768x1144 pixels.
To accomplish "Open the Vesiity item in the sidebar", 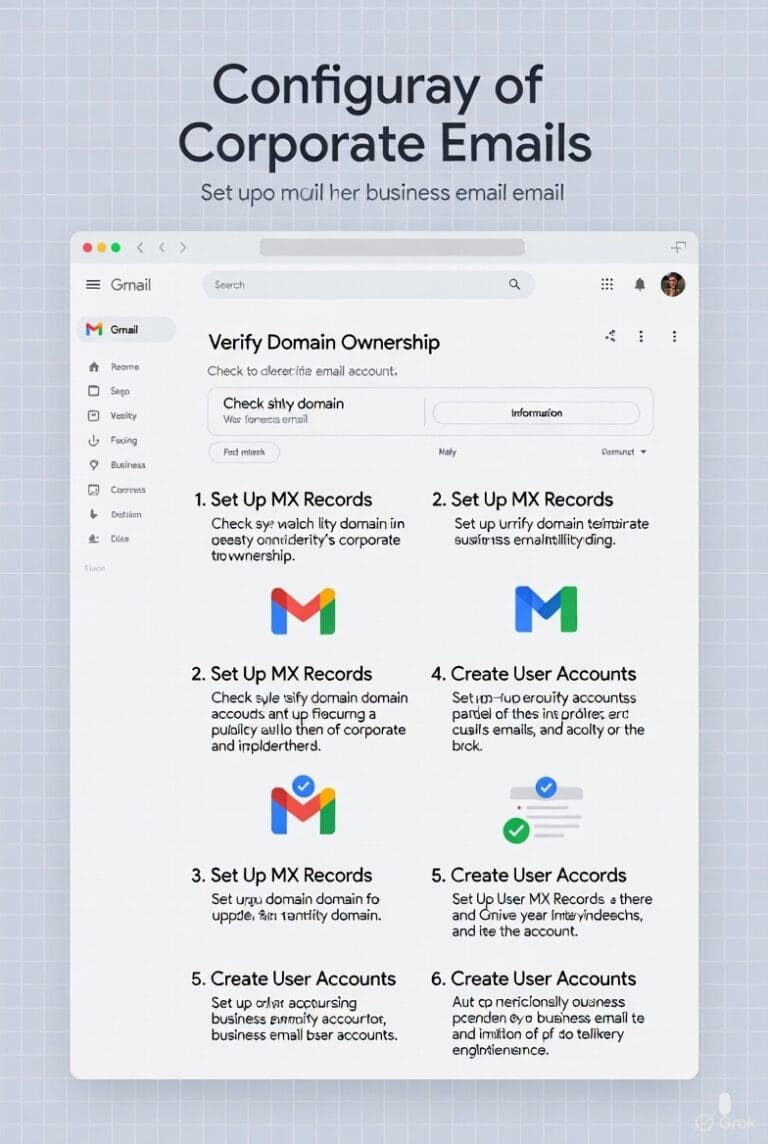I will click(113, 416).
